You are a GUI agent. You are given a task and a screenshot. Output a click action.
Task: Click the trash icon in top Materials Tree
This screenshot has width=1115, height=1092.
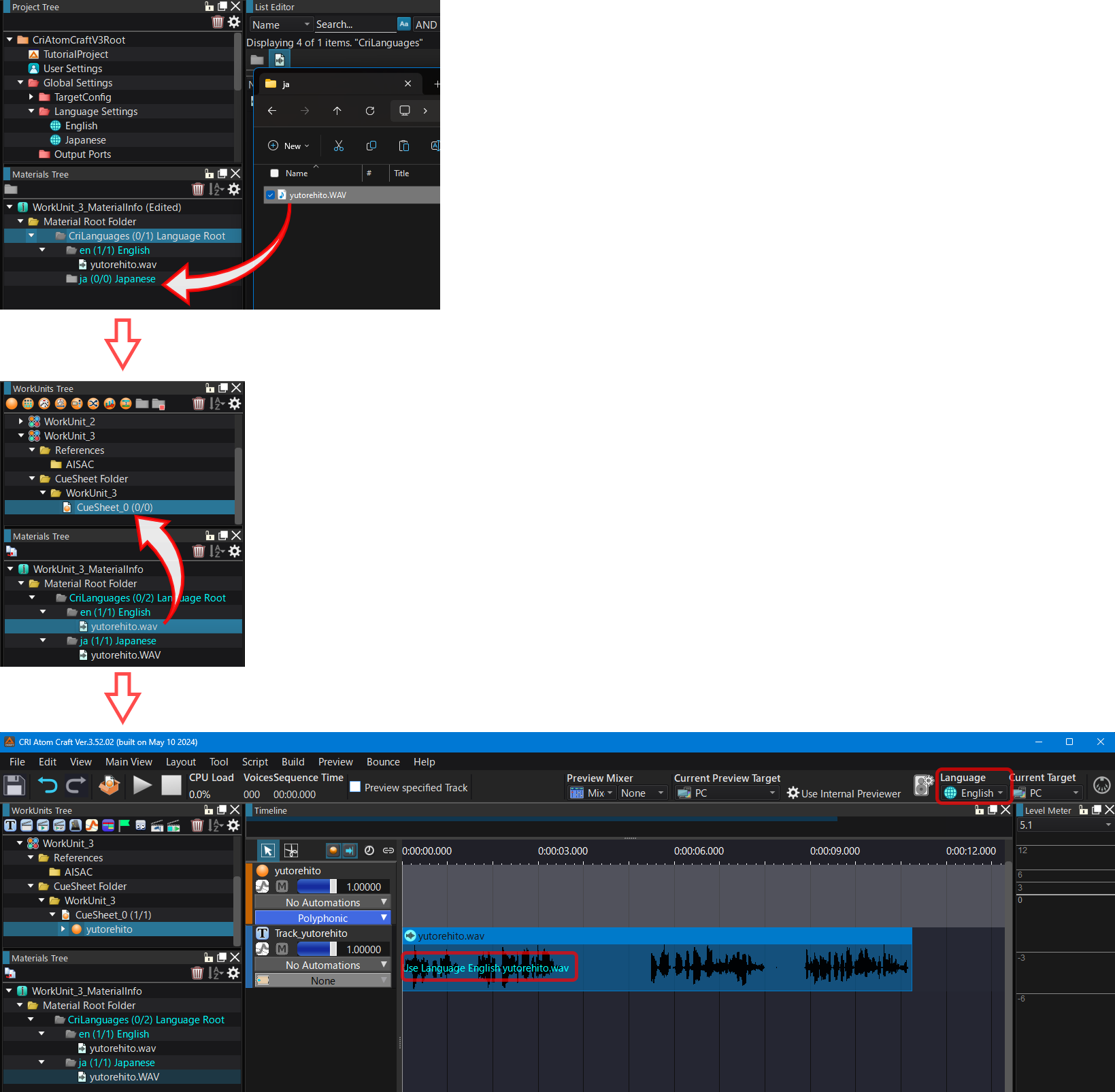[x=198, y=189]
